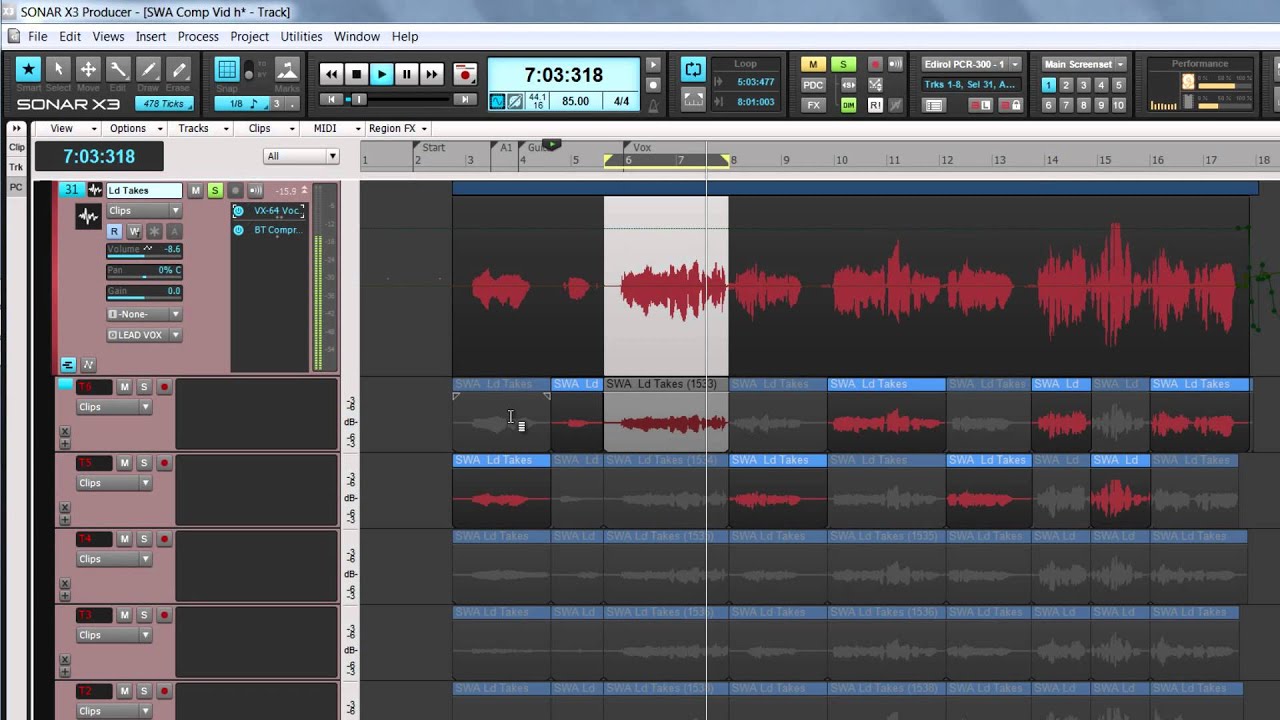Select the PC ProChannel tab

point(17,187)
